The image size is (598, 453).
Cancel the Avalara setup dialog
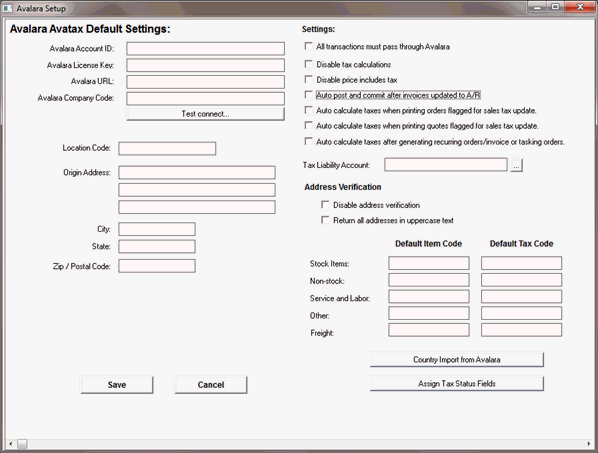(x=211, y=385)
